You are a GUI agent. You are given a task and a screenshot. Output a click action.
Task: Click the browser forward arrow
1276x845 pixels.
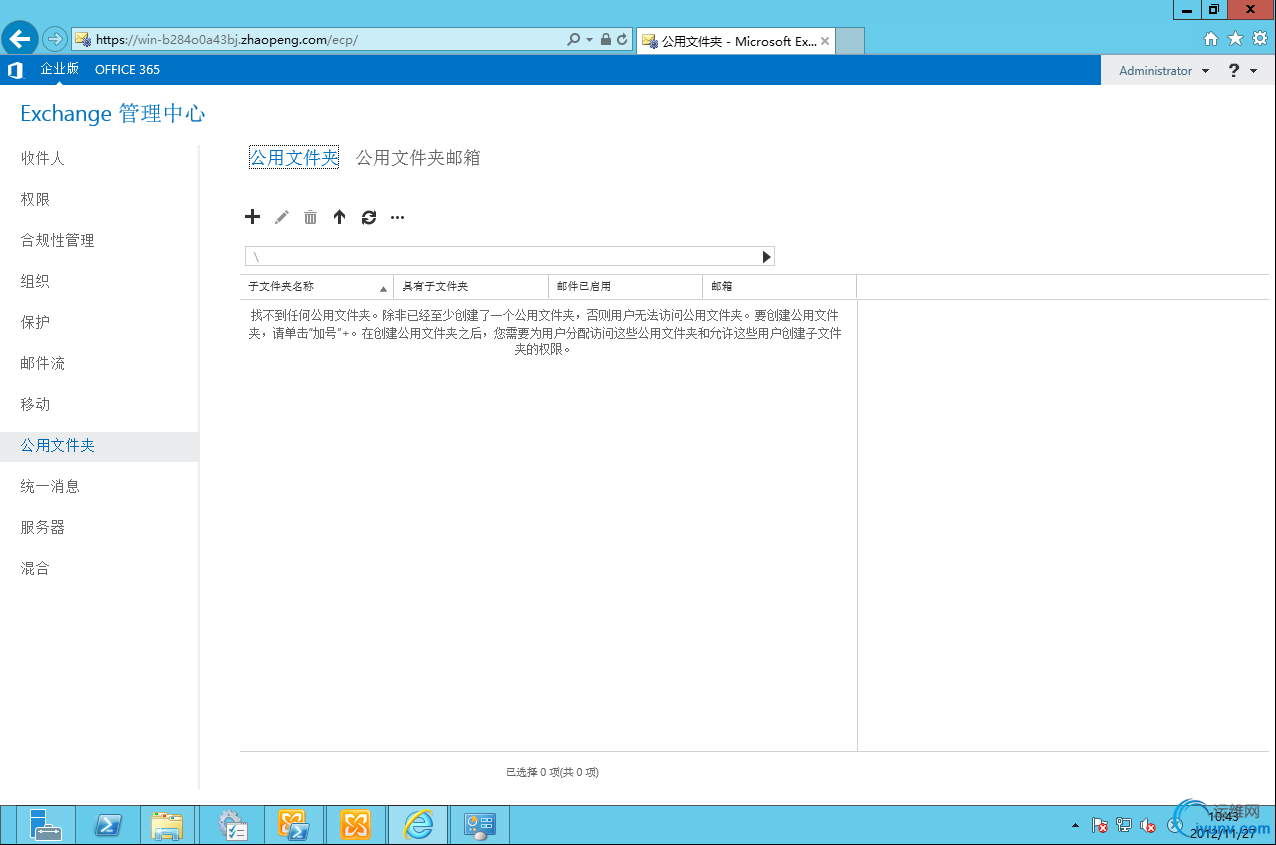pyautogui.click(x=55, y=39)
